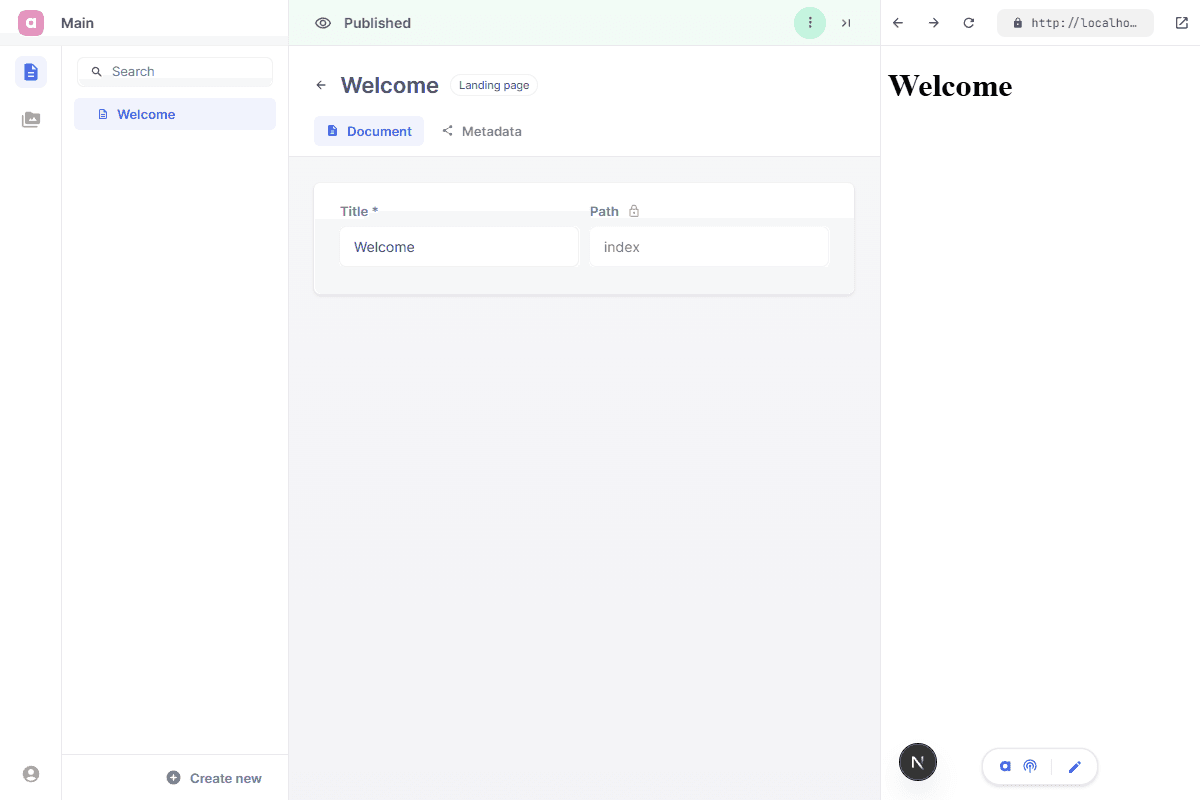Image resolution: width=1200 pixels, height=800 pixels.
Task: Click the Create new button
Action: 214,778
